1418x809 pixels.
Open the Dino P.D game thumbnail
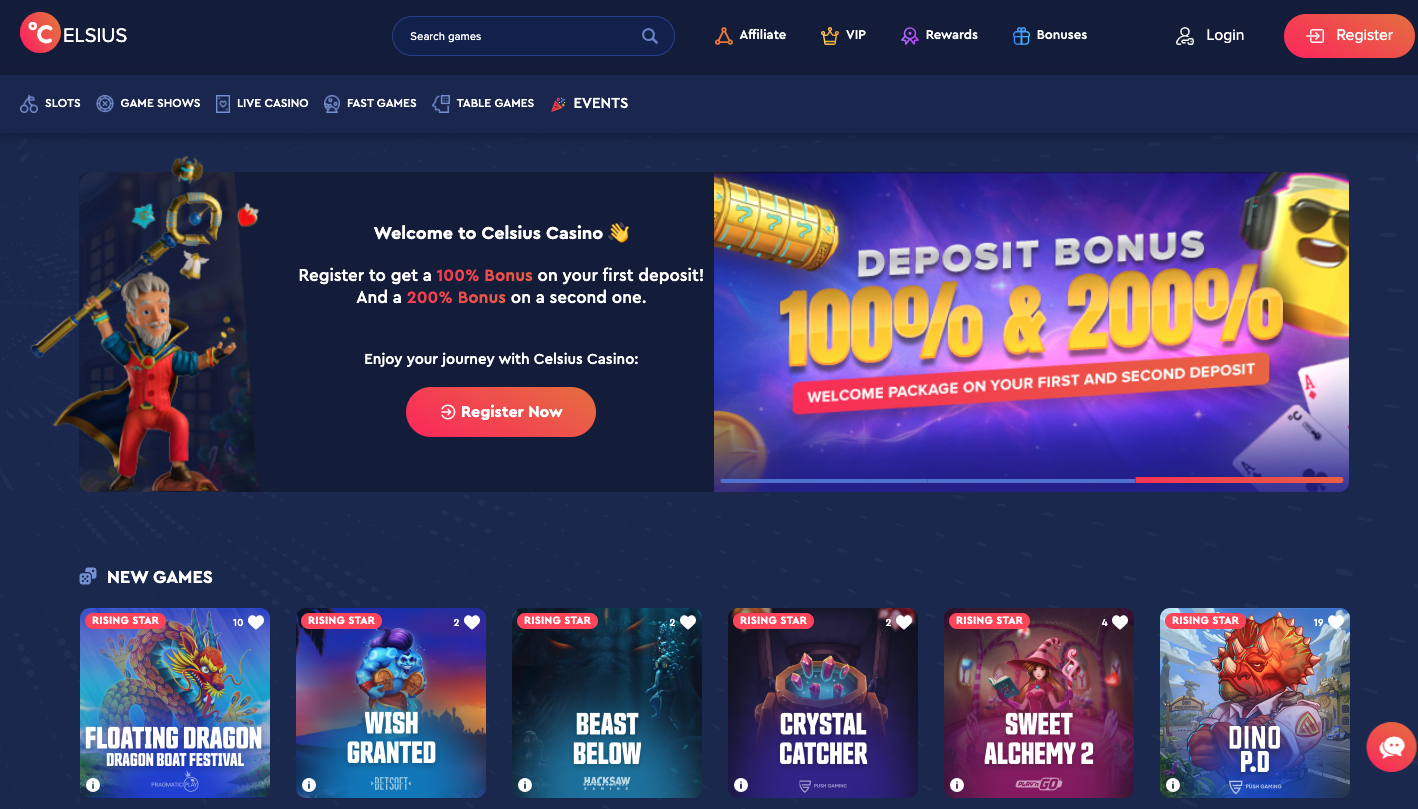pyautogui.click(x=1255, y=703)
